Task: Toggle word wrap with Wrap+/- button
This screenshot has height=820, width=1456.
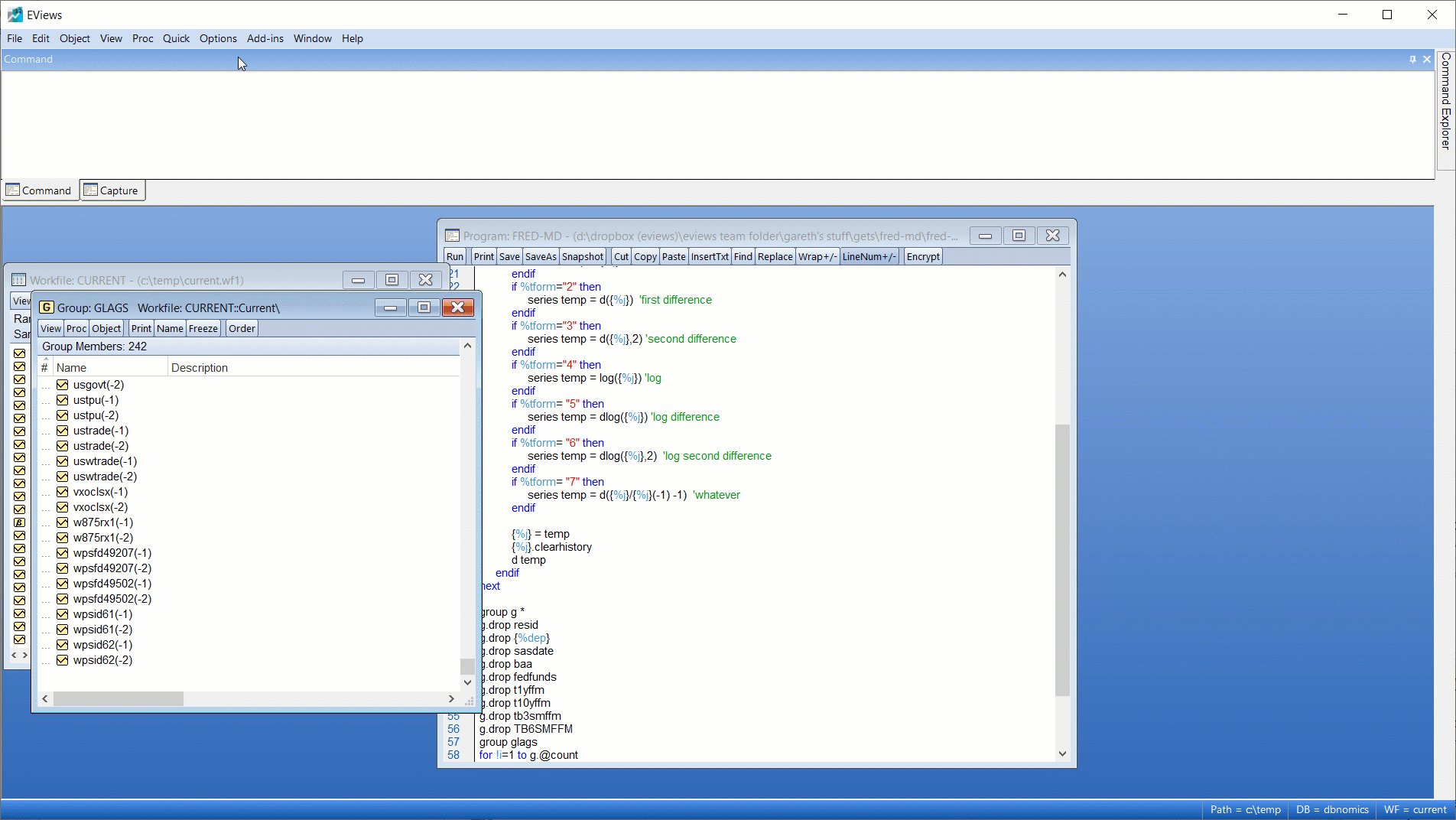Action: click(x=817, y=256)
